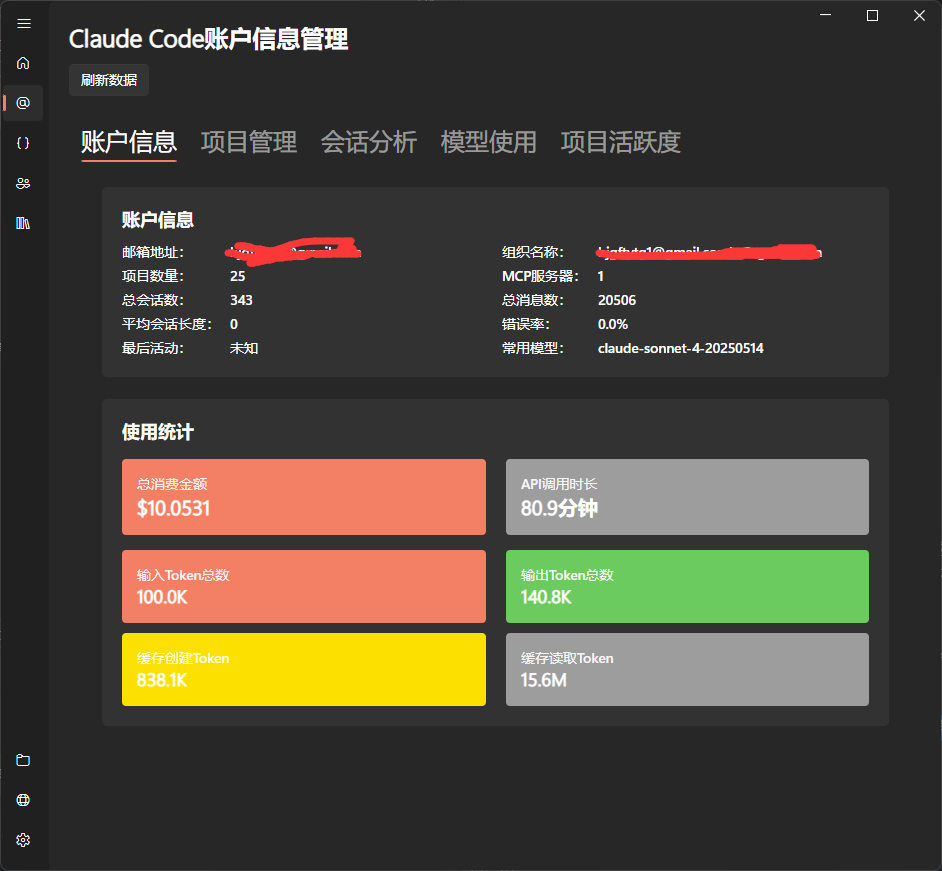The width and height of the screenshot is (942, 871).
Task: Click the 刷新数据 refresh button
Action: tap(109, 80)
